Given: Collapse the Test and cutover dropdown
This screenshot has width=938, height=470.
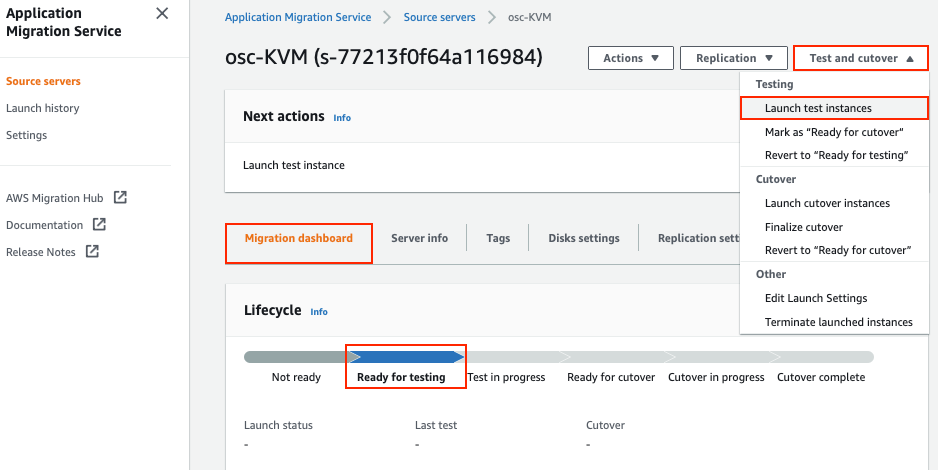Looking at the screenshot, I should click(x=861, y=58).
